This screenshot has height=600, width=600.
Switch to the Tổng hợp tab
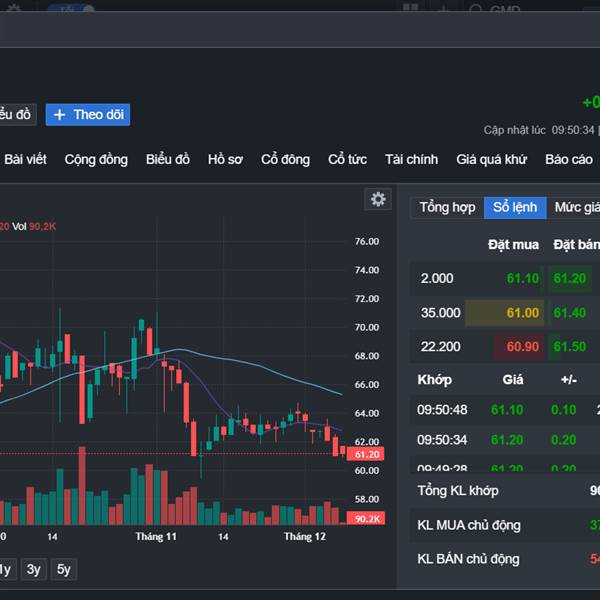coord(447,207)
